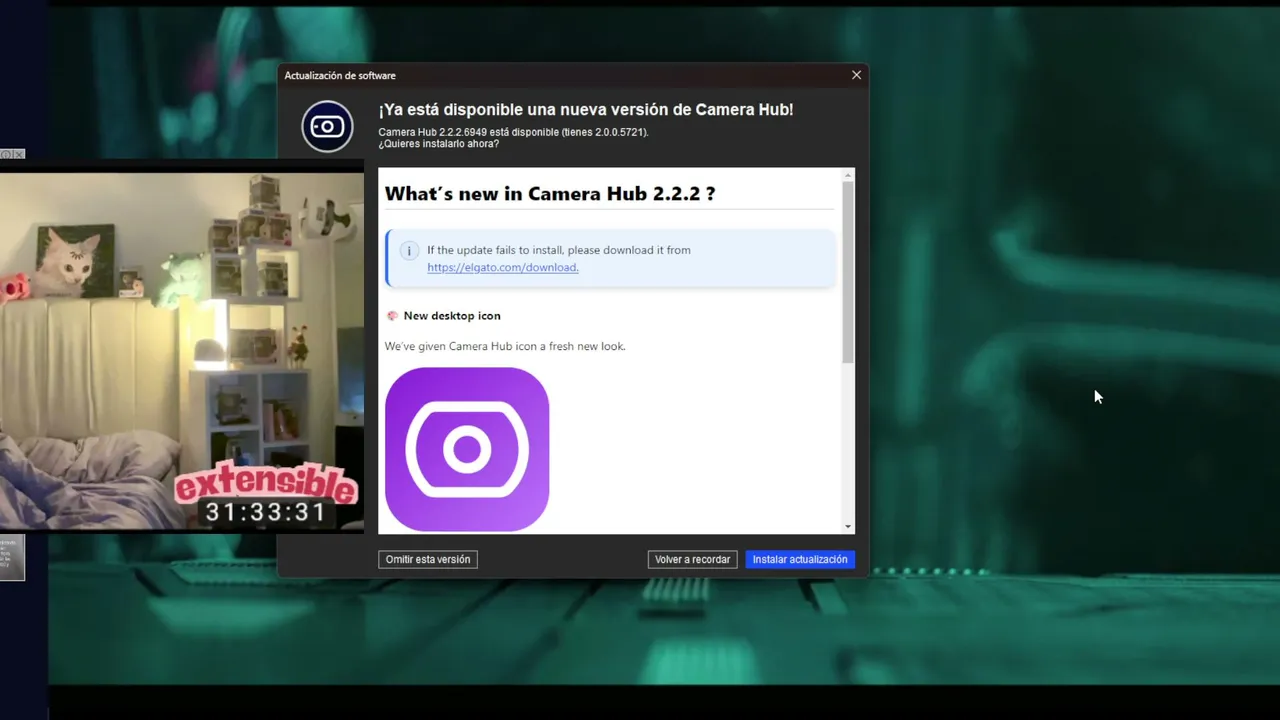1280x720 pixels.
Task: Close the ad using its small X icon
Action: click(19, 154)
